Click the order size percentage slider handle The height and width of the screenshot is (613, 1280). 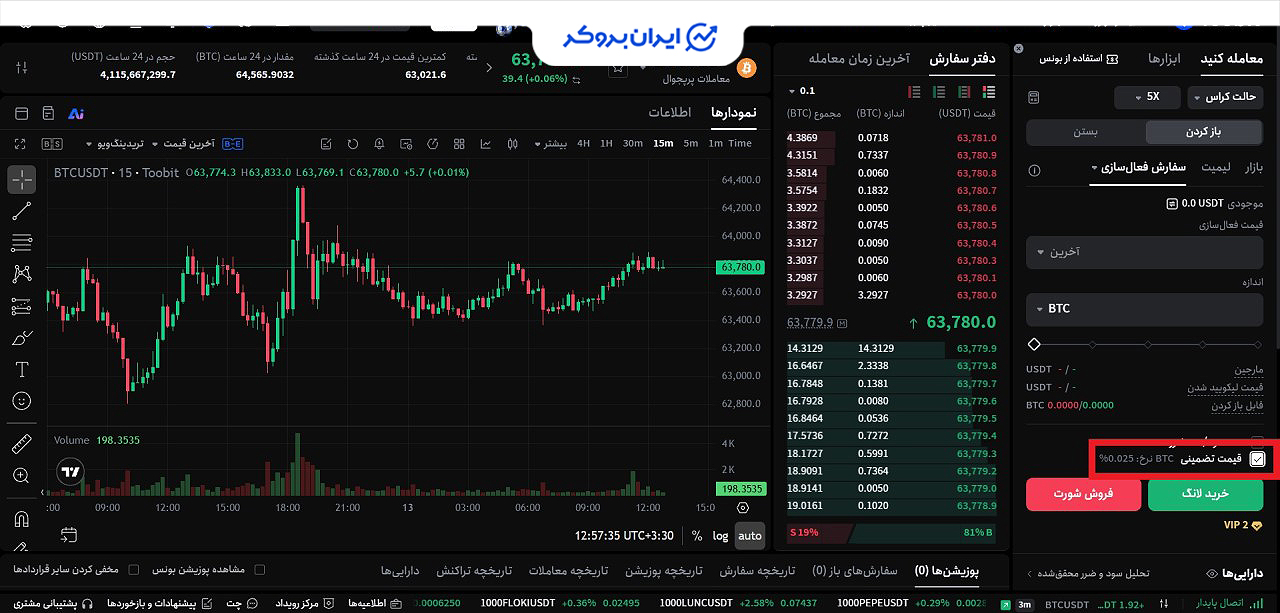pos(1034,344)
